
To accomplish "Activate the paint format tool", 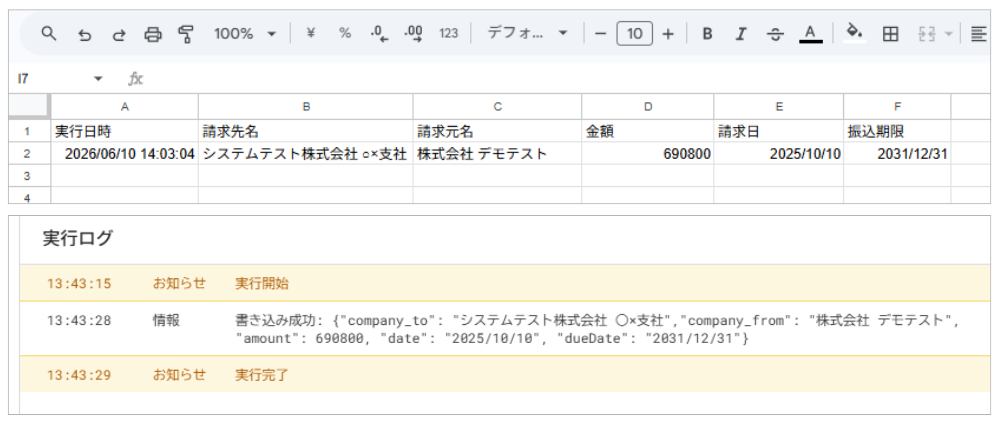I will (x=186, y=34).
